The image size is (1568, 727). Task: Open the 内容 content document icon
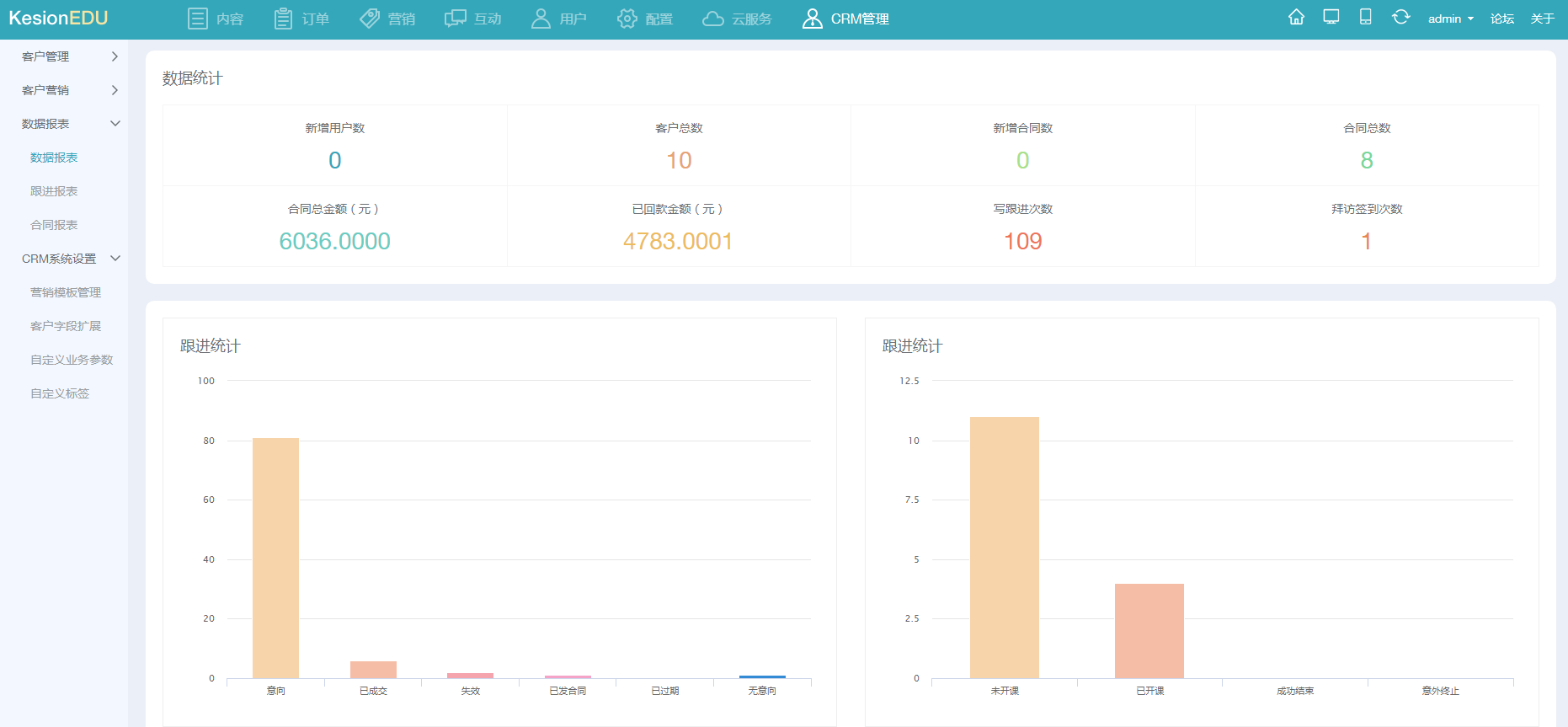197,19
